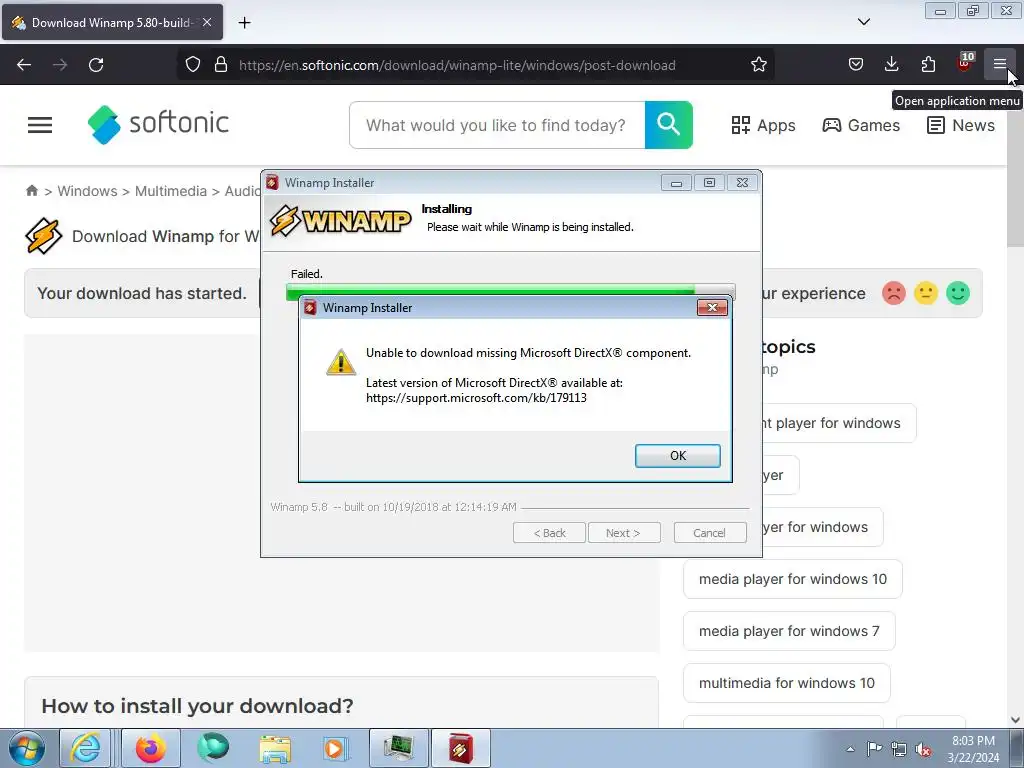Open the News menu item
This screenshot has width=1024, height=768.
coord(961,125)
